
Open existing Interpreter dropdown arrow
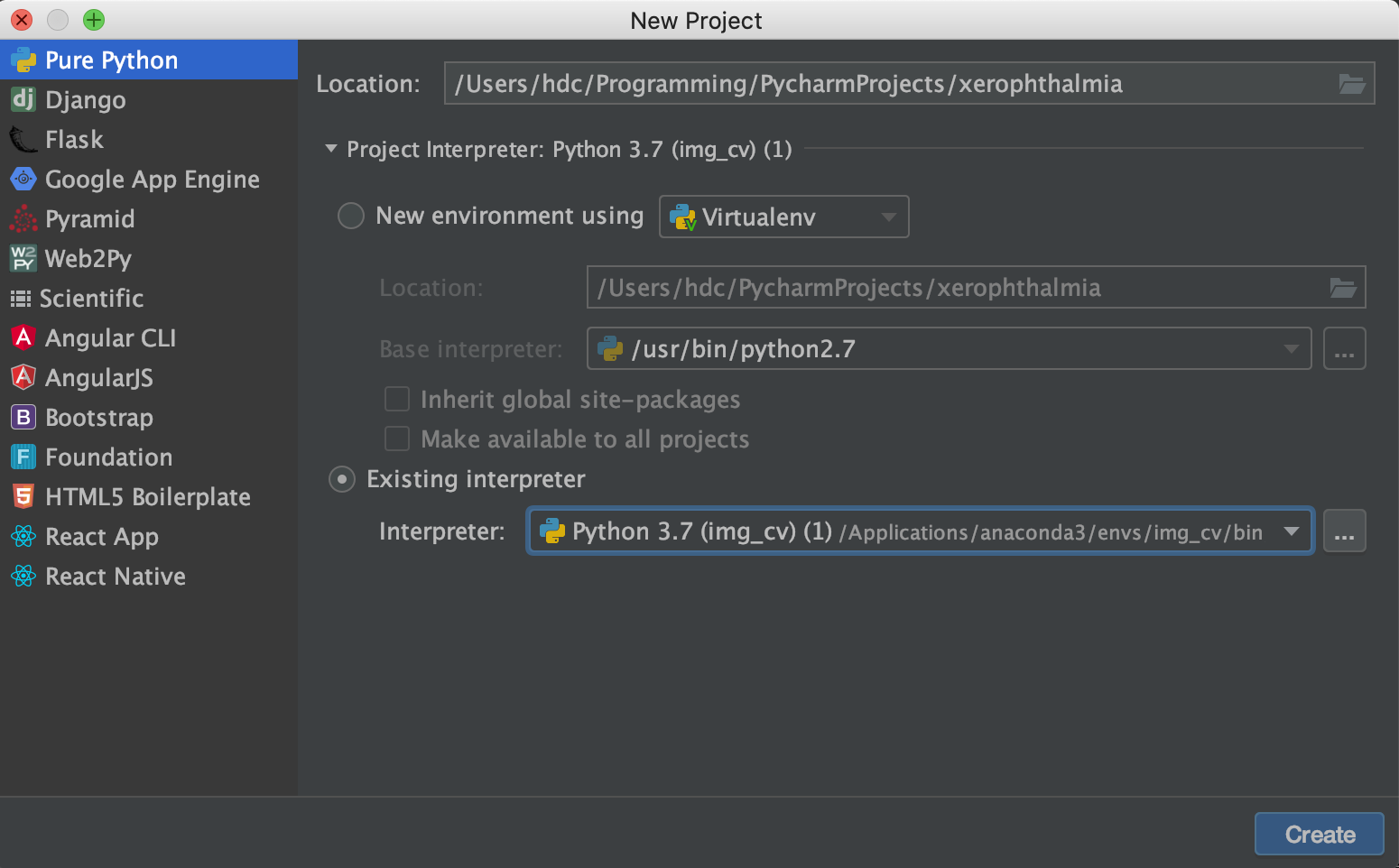(x=1292, y=531)
